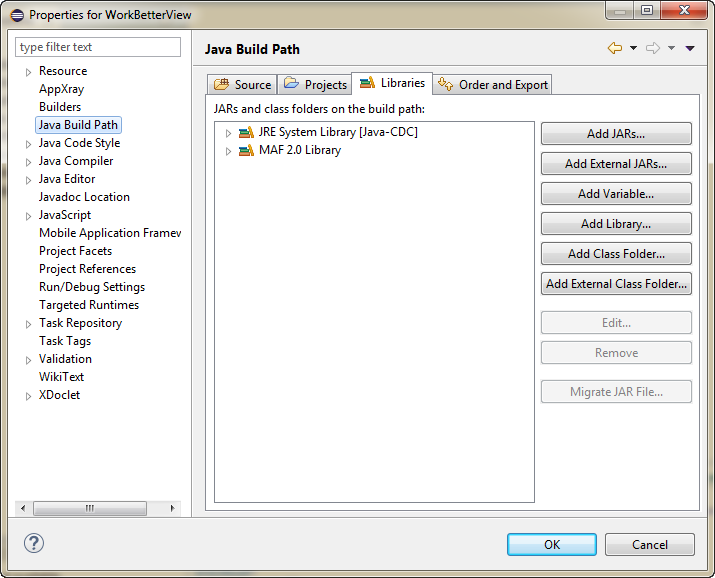715x578 pixels.
Task: Select WikiText in the sidebar
Action: click(x=62, y=377)
